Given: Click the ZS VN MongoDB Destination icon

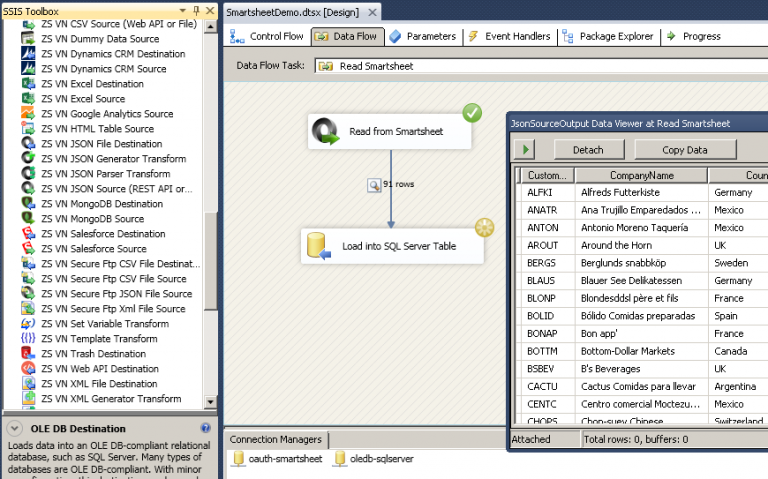Looking at the screenshot, I should coord(28,203).
